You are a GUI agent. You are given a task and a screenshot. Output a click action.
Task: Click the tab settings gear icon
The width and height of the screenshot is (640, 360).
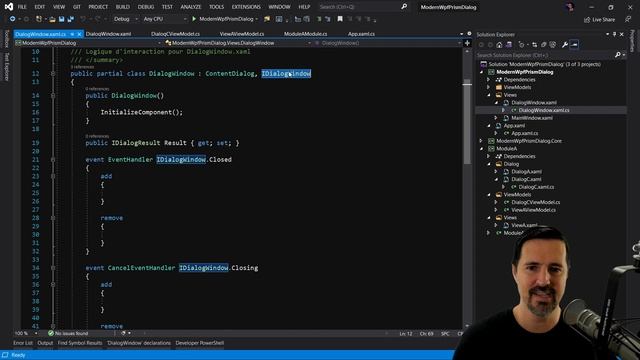coord(469,34)
